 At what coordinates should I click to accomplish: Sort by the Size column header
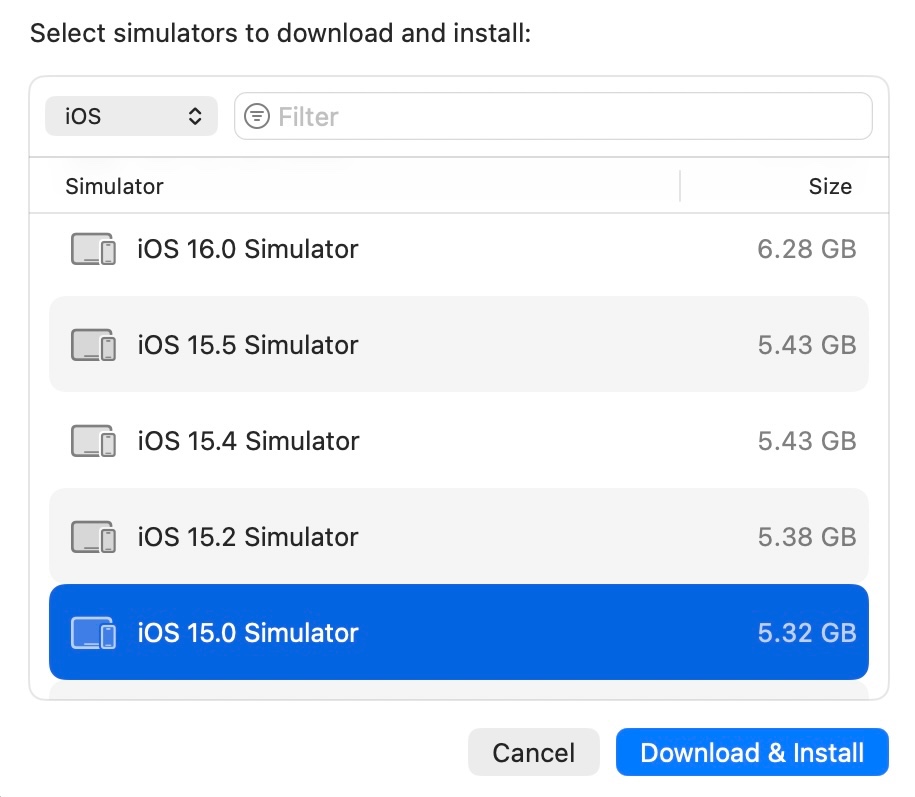[830, 186]
